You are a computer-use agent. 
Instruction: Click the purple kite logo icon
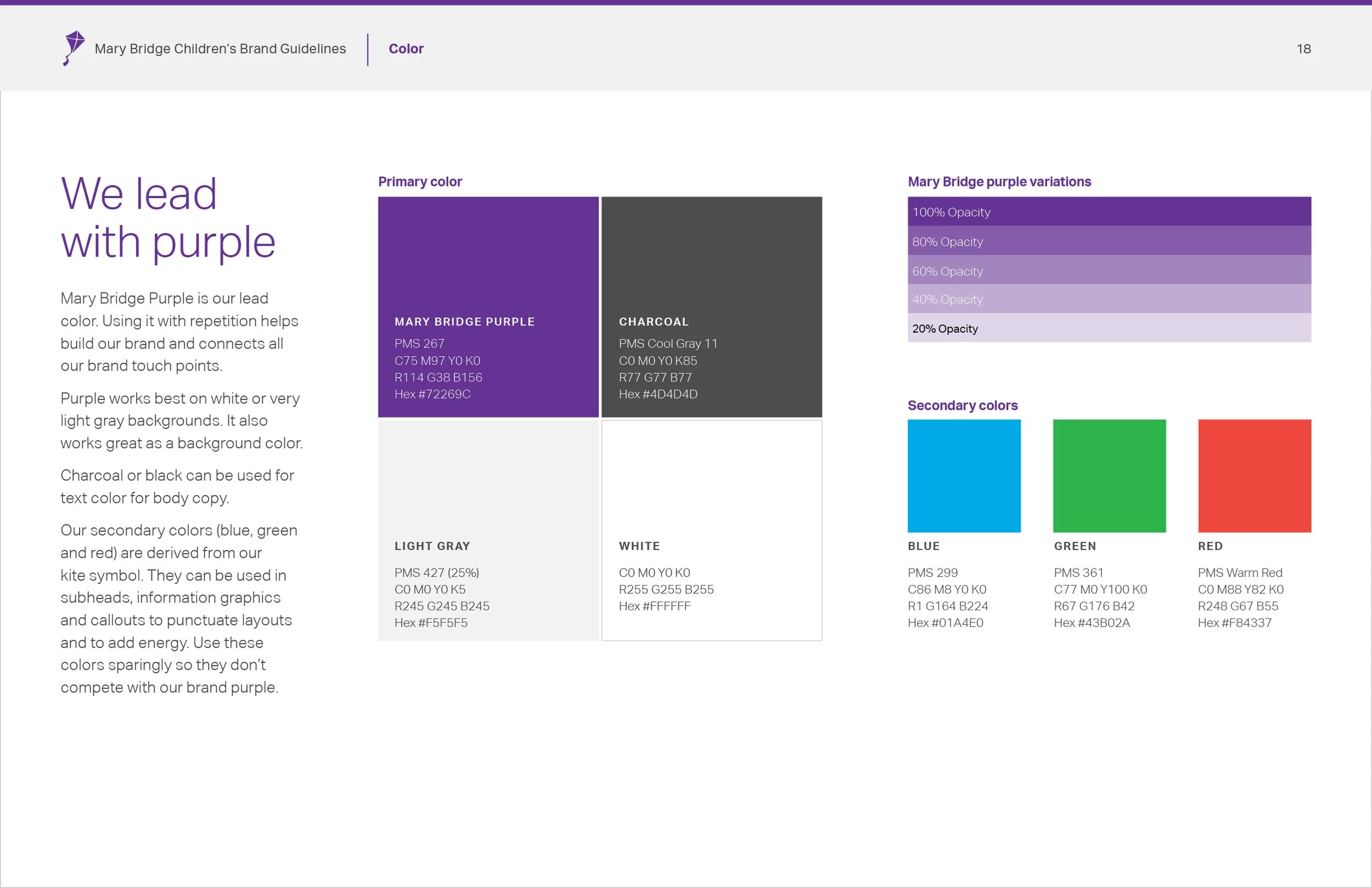pyautogui.click(x=74, y=48)
